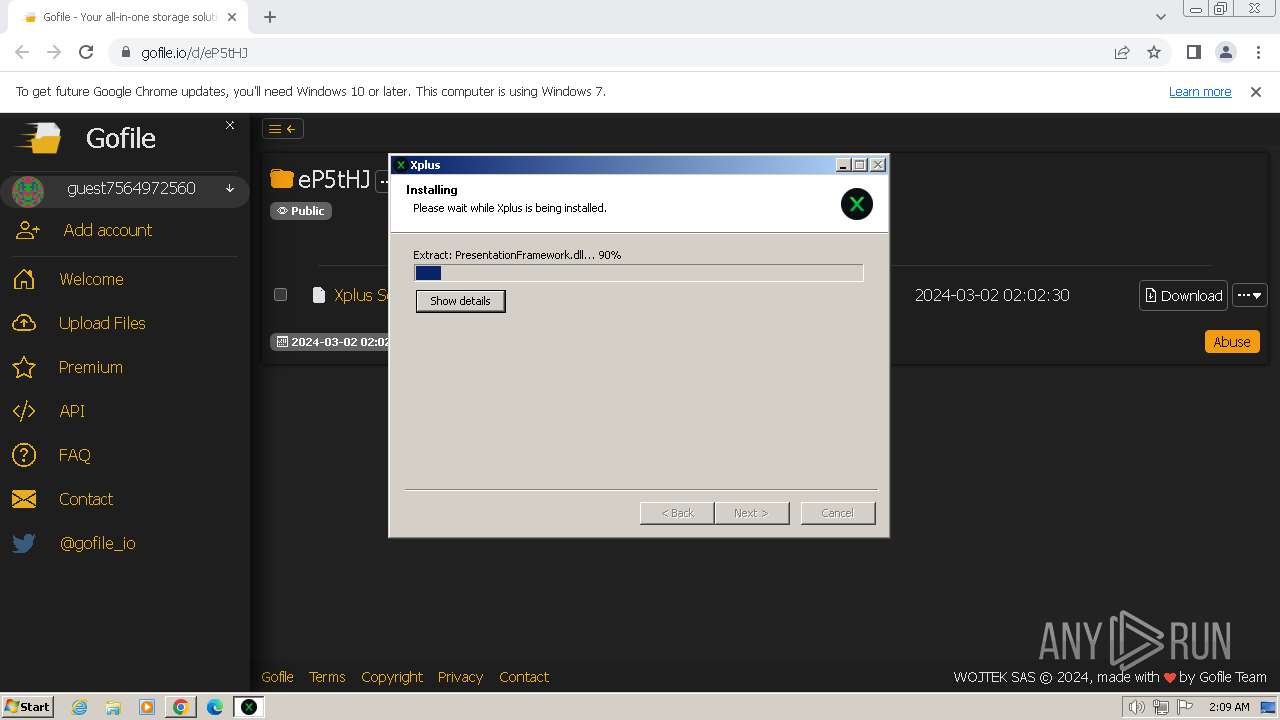
Task: Go to the Welcome page
Action: pos(91,279)
